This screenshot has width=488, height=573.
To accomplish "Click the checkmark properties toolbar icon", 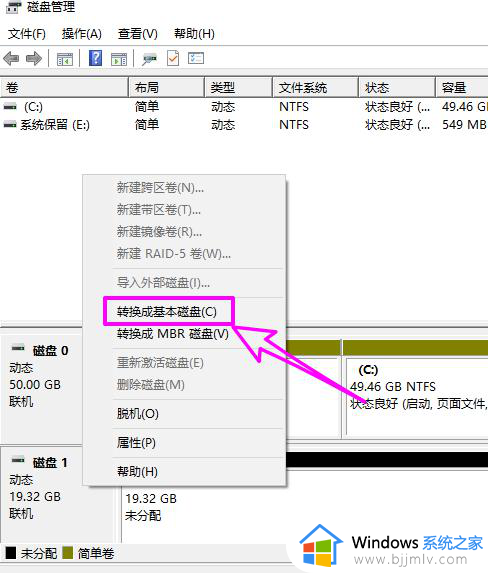I will pos(173,58).
